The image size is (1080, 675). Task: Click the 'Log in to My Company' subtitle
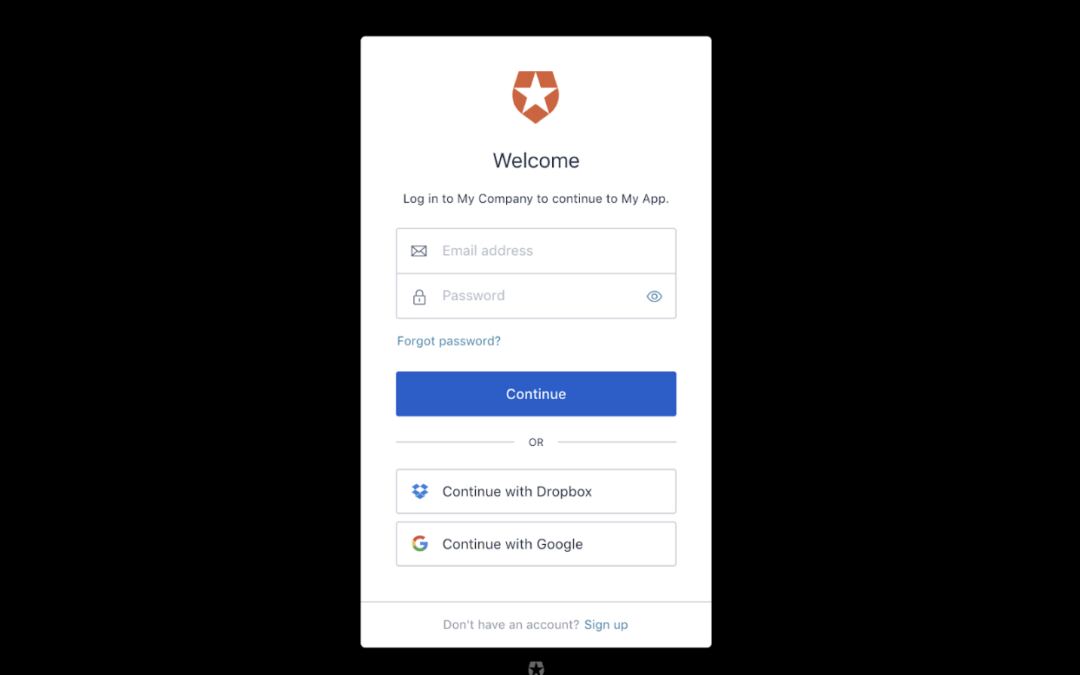tap(536, 198)
